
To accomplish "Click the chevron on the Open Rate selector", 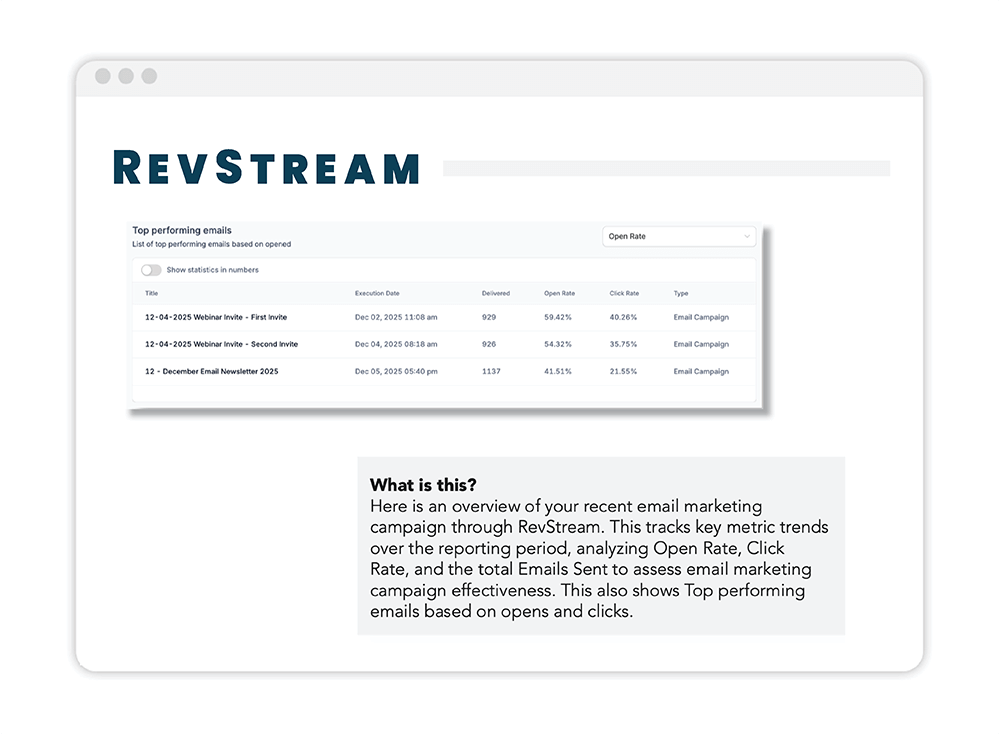I will click(746, 236).
